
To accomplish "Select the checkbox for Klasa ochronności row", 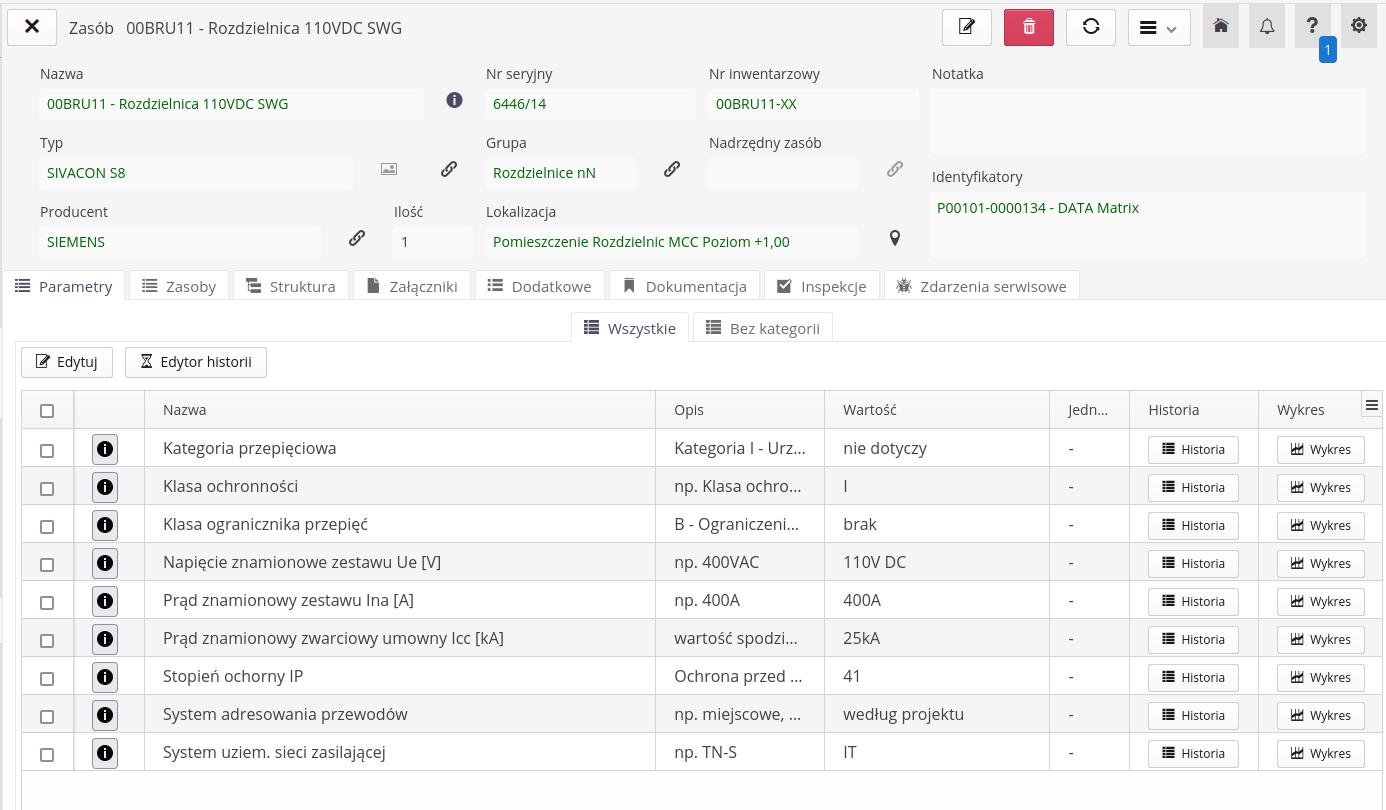I will tap(47, 488).
